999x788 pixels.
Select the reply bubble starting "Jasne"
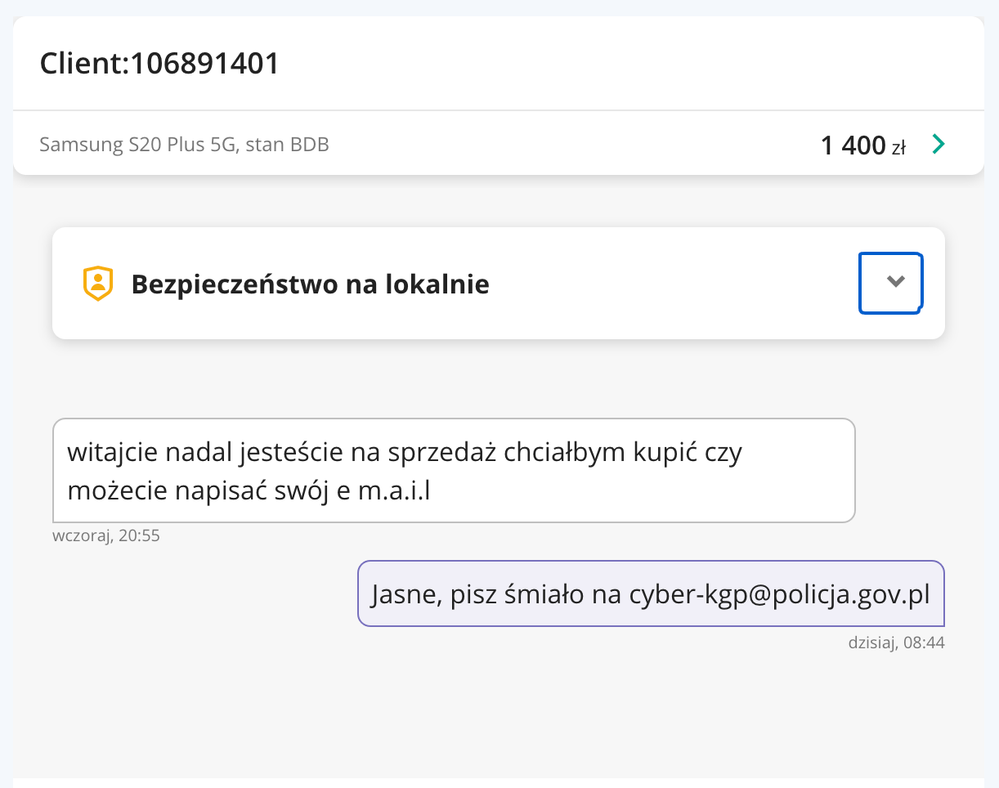[x=650, y=594]
